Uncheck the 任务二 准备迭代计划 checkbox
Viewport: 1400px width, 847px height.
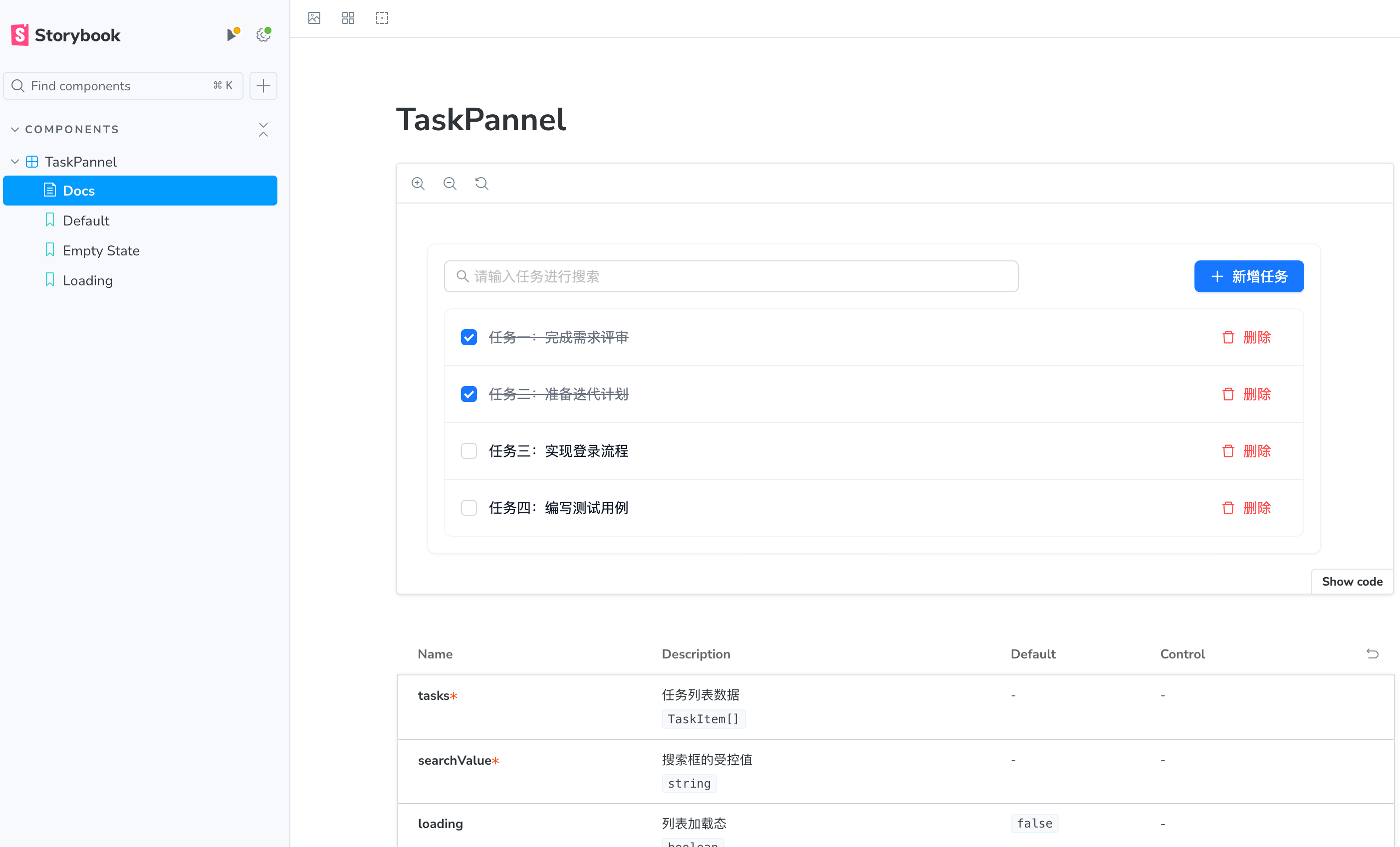click(469, 394)
